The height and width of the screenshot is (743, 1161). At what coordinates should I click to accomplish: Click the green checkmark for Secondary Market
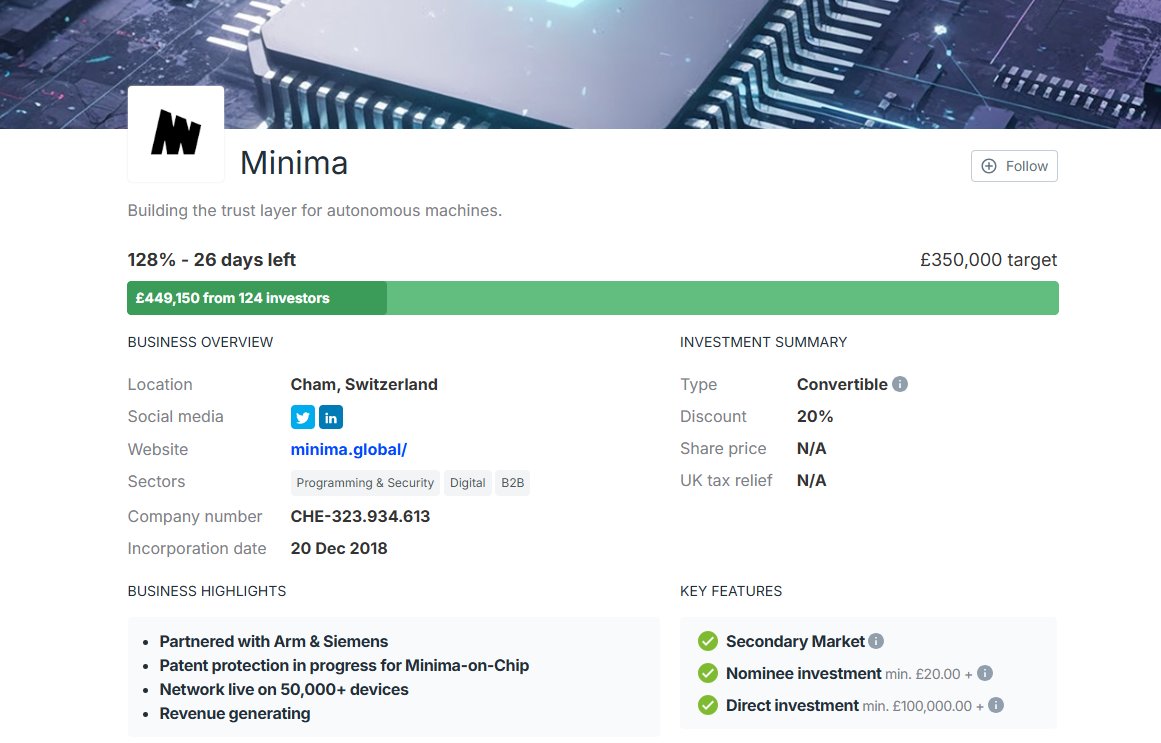coord(708,641)
